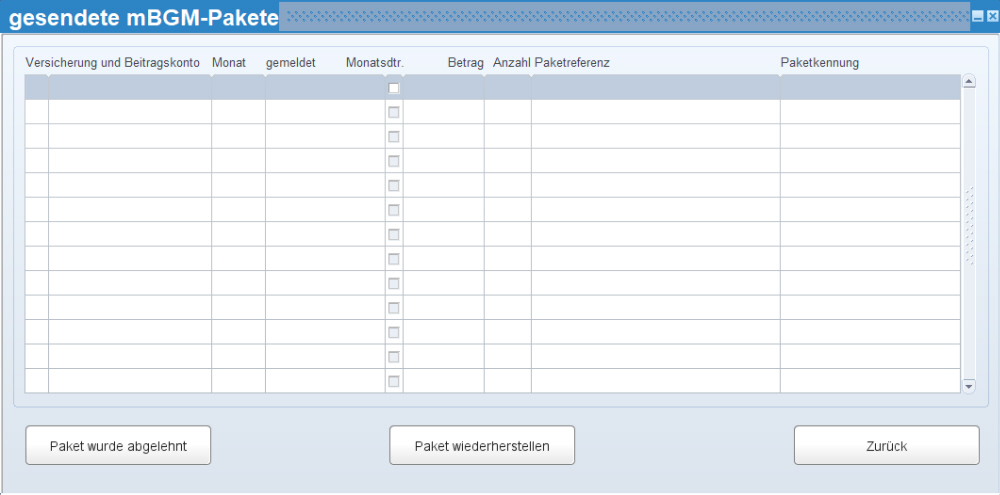Click the Versicherung und Beitragskonto column header
The height and width of the screenshot is (495, 1000).
click(x=112, y=63)
